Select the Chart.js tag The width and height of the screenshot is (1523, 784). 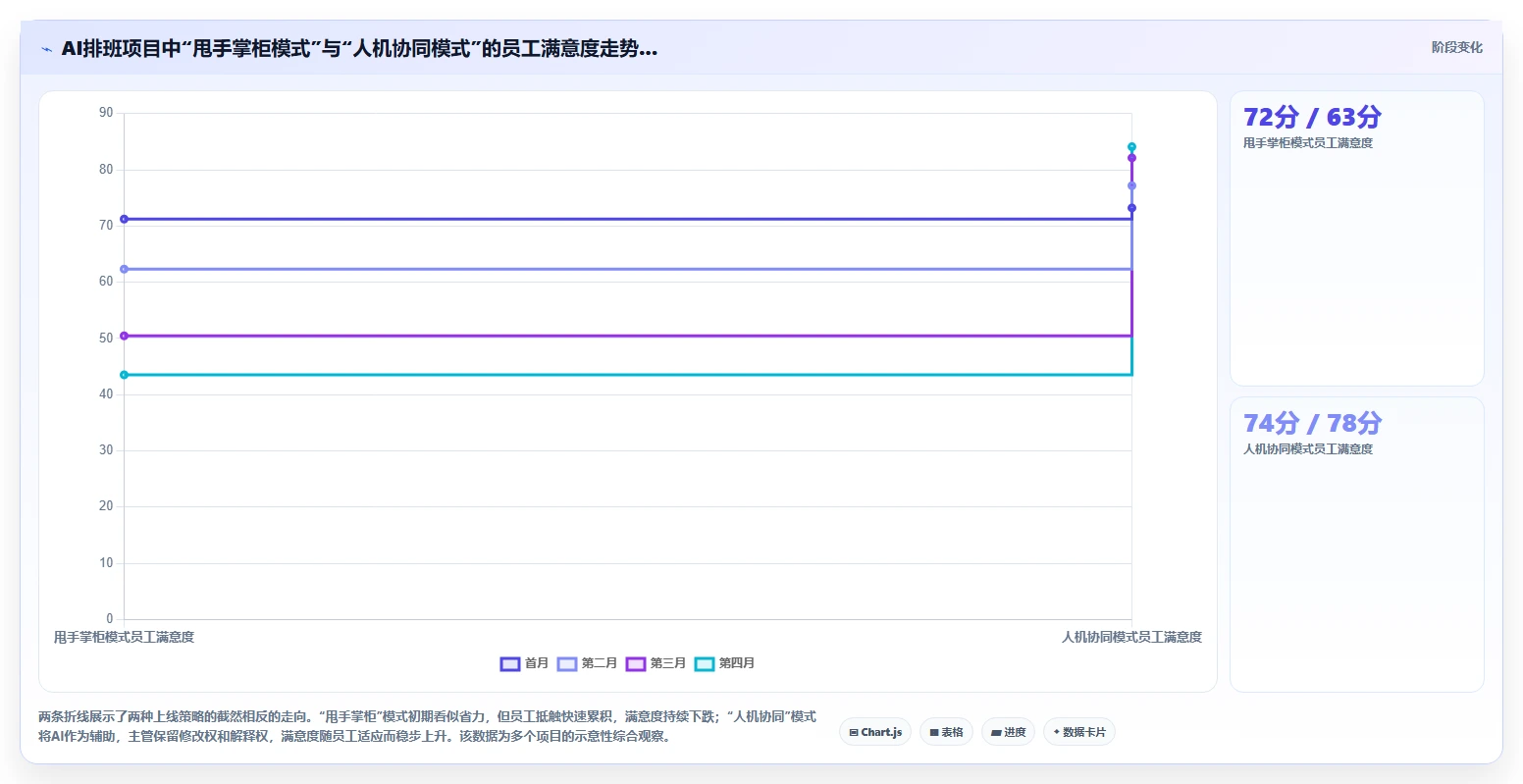[875, 732]
